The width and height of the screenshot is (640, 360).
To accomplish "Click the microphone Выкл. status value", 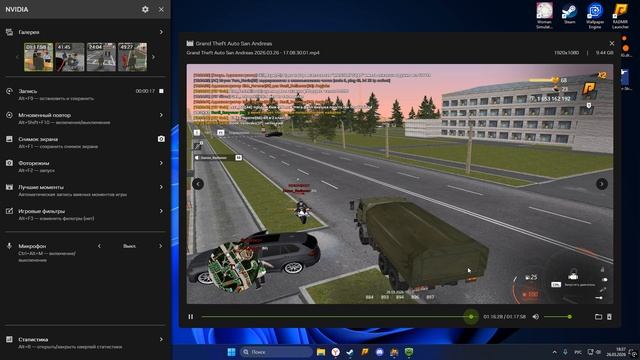I will [x=129, y=246].
